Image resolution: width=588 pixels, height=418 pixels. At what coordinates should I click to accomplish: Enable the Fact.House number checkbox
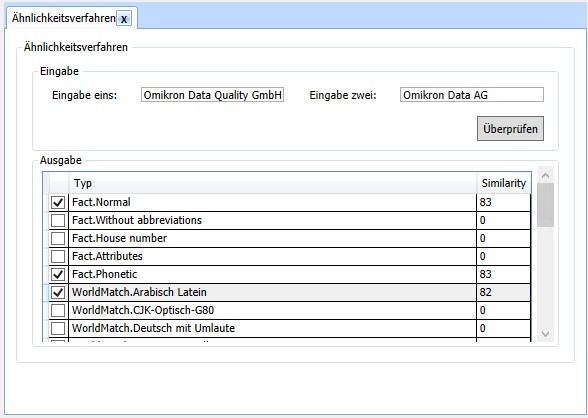[x=58, y=238]
